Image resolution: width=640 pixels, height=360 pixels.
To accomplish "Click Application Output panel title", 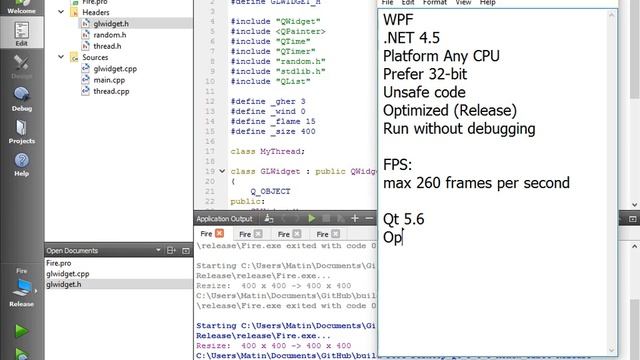I will (224, 219).
